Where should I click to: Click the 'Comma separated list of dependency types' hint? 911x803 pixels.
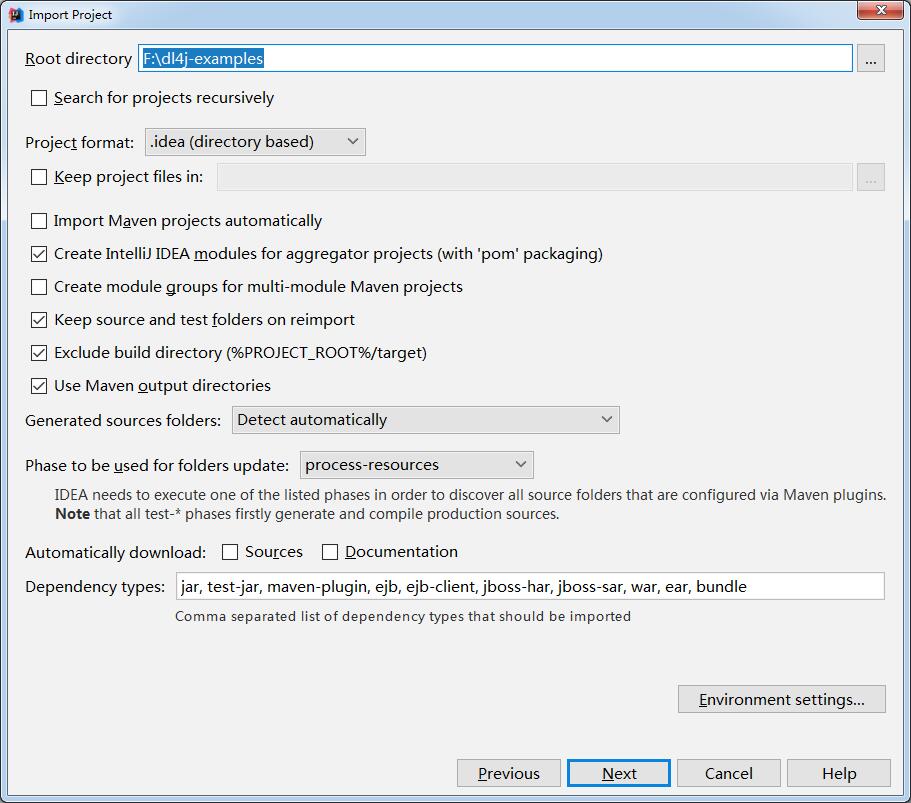click(x=403, y=616)
